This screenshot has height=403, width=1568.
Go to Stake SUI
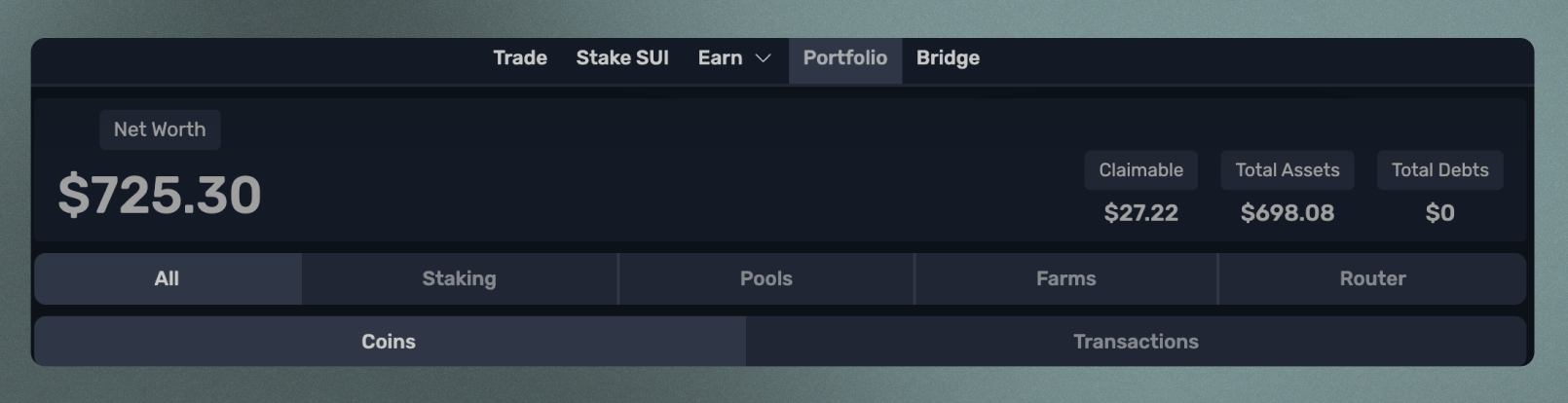[622, 58]
